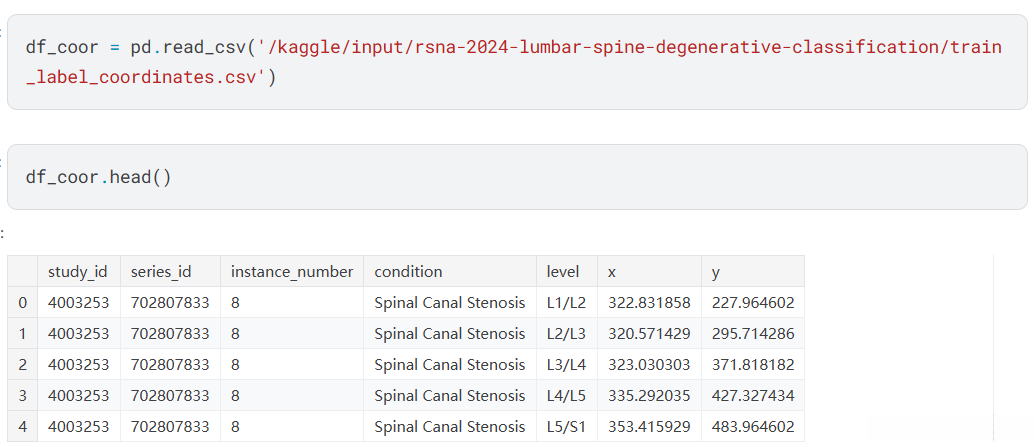
Task: Click the level column header
Action: (563, 271)
